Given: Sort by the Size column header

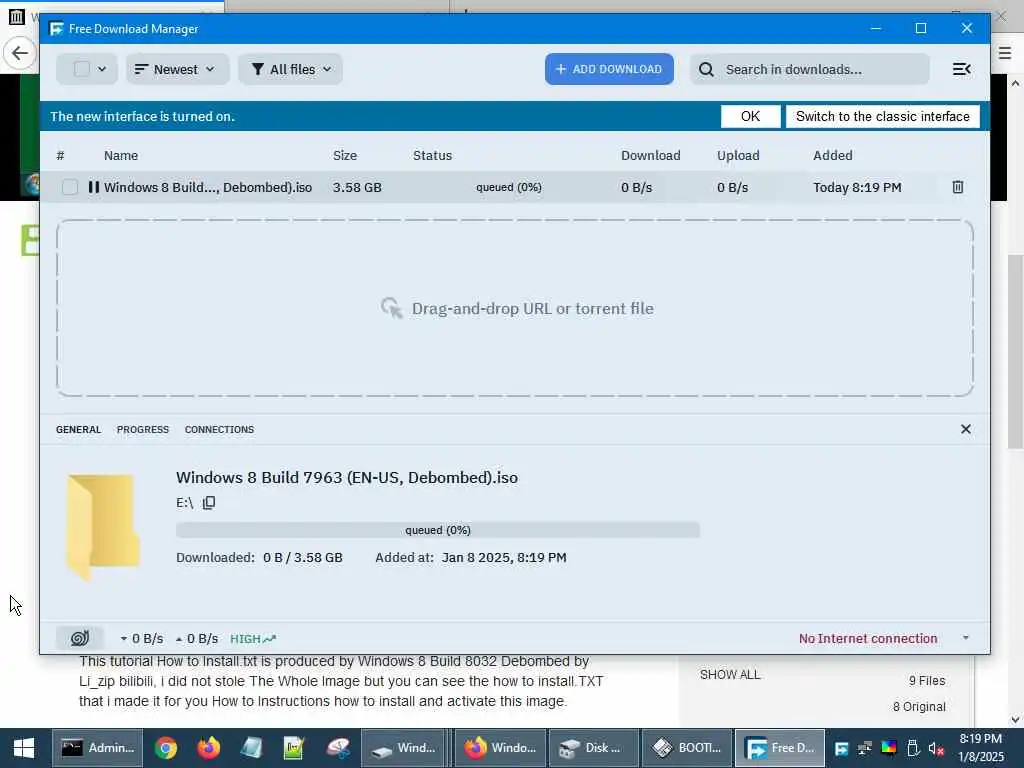Looking at the screenshot, I should click(345, 155).
